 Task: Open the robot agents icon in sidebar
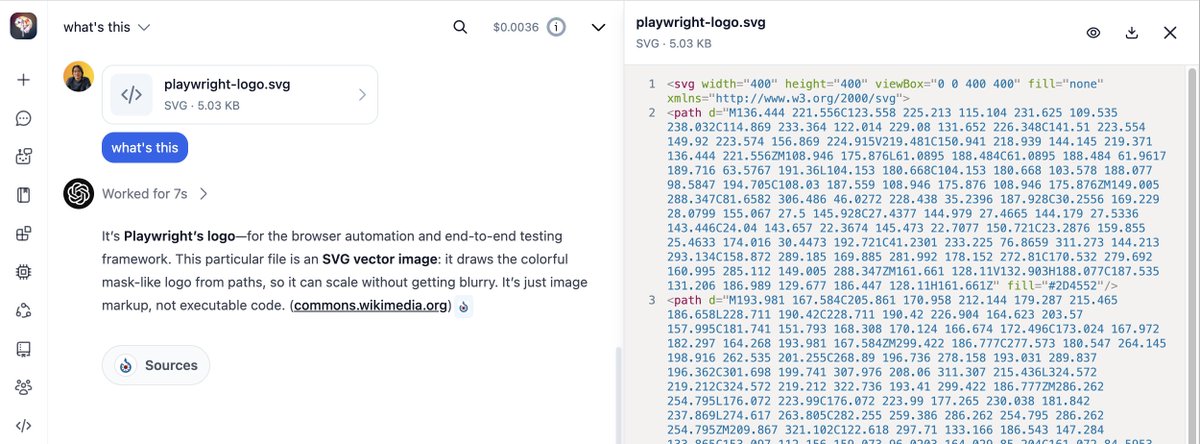[x=24, y=157]
